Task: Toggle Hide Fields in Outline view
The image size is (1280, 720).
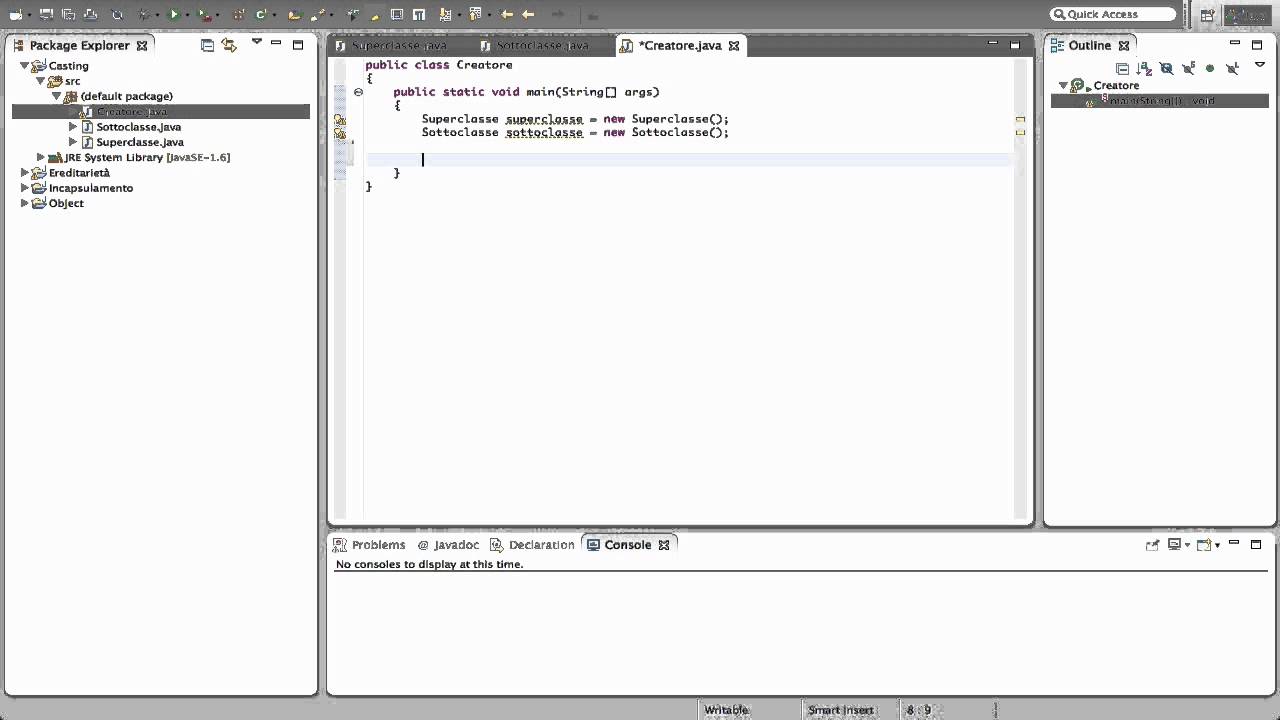Action: coord(1166,69)
